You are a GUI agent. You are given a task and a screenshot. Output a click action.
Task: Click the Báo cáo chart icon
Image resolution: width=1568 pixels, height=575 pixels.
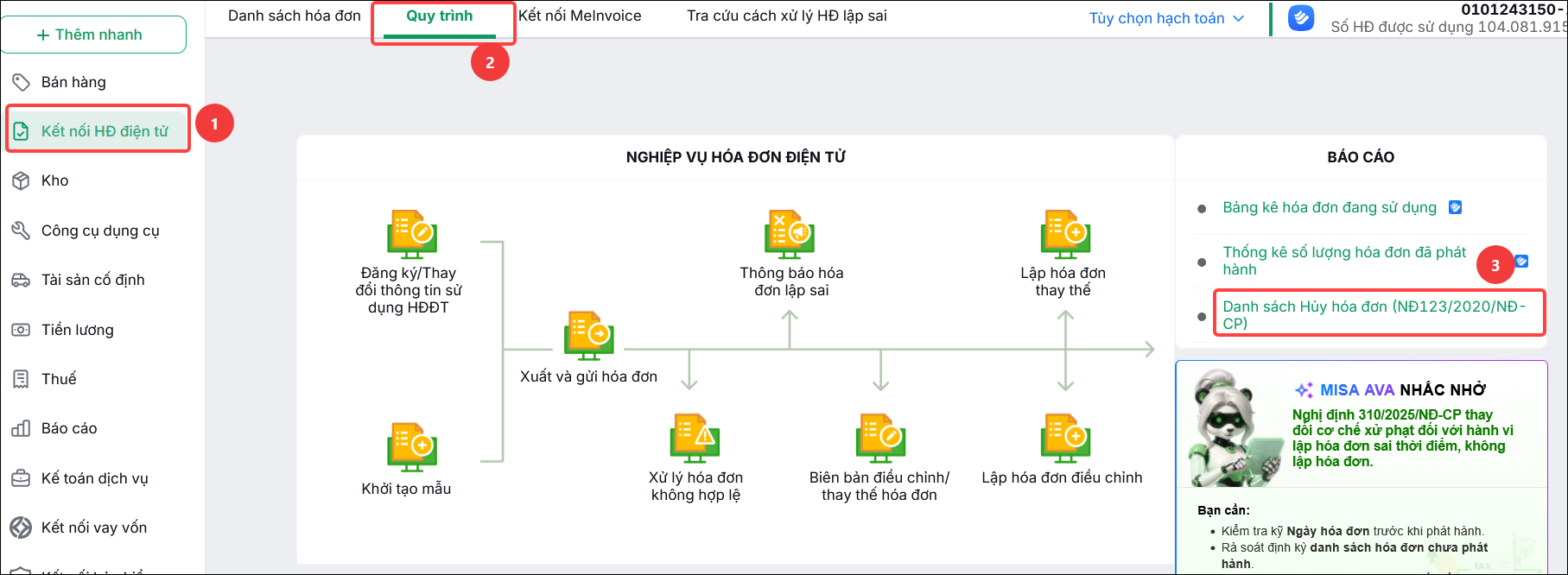coord(21,428)
